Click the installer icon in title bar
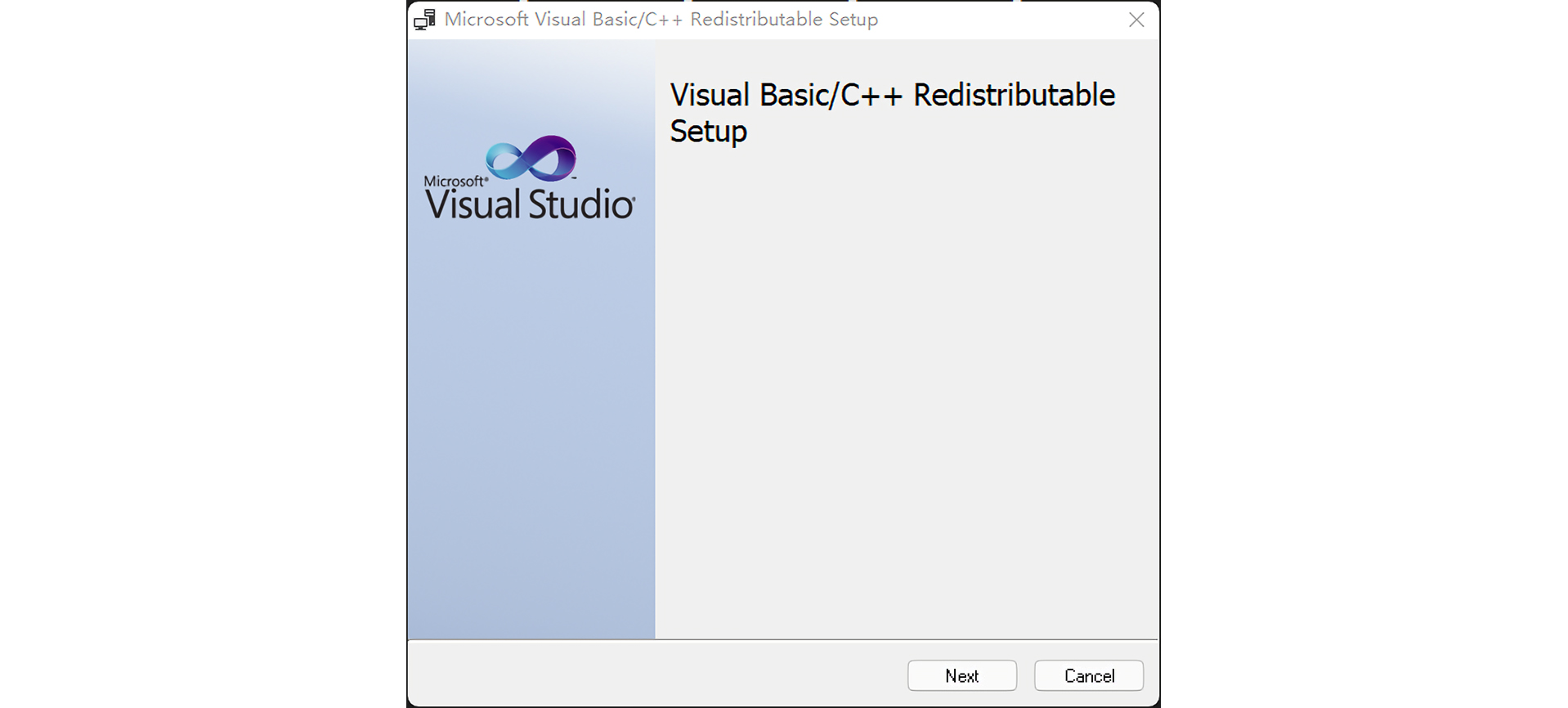Viewport: 1568px width, 708px height. click(424, 20)
